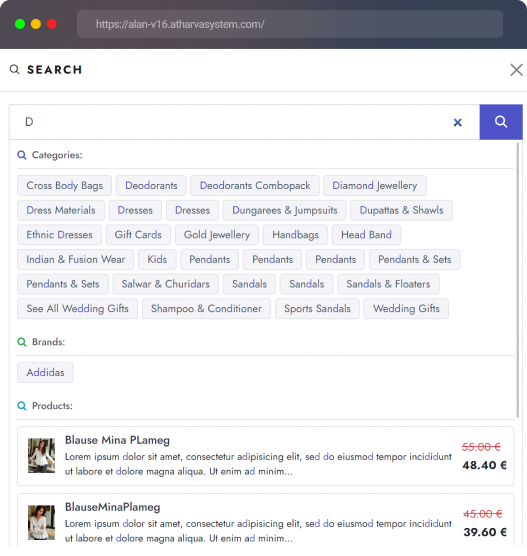Select Dungarees & Jumpsuits category

click(x=284, y=210)
